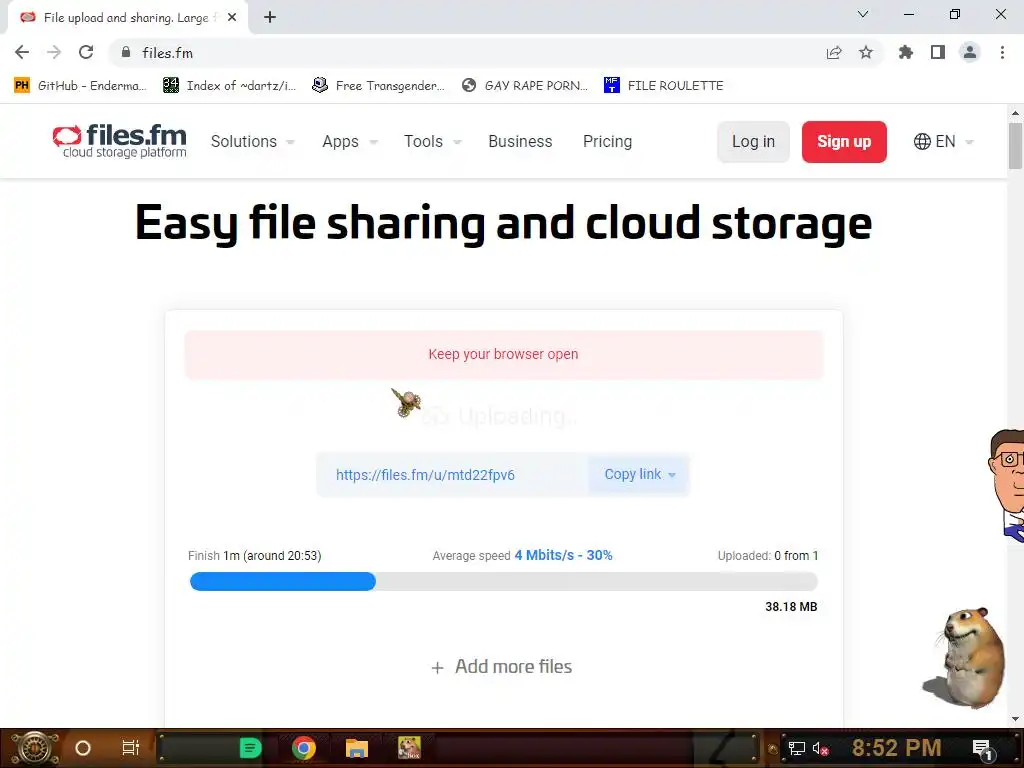Viewport: 1024px width, 768px height.
Task: Open the EN language selector
Action: tap(944, 142)
